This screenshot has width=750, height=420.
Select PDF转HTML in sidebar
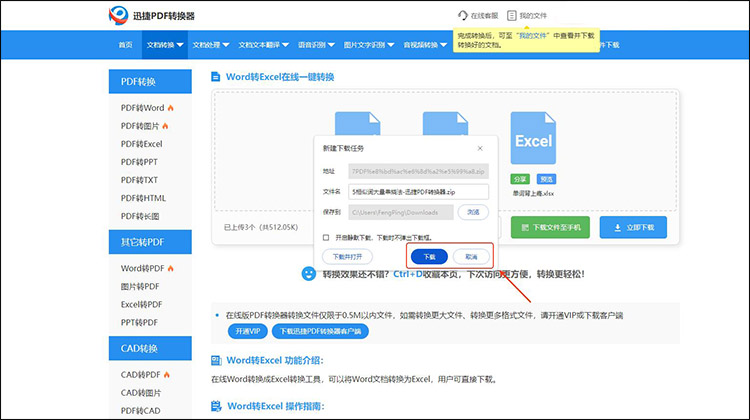point(143,198)
